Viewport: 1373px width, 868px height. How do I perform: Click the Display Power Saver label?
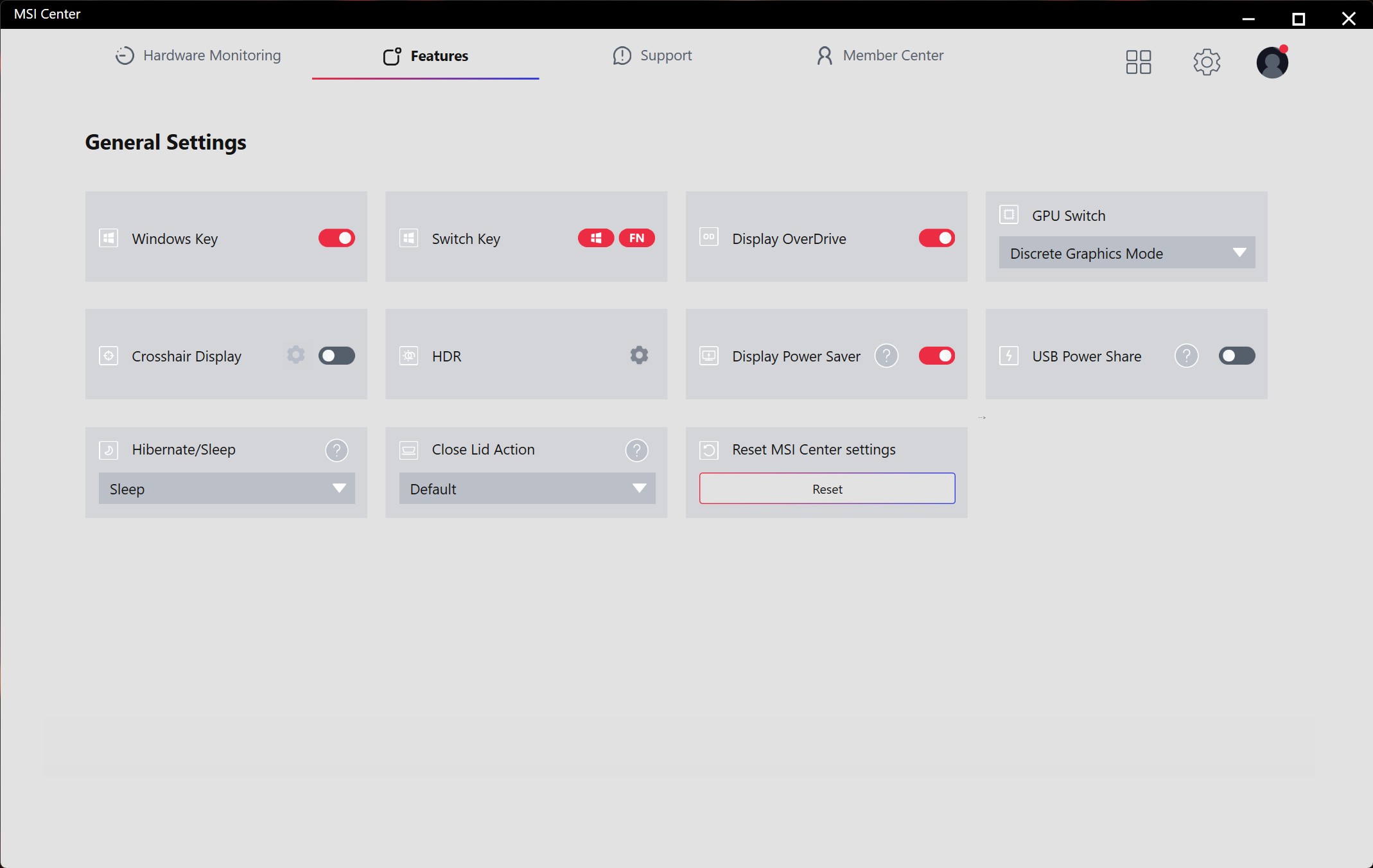[x=796, y=356]
